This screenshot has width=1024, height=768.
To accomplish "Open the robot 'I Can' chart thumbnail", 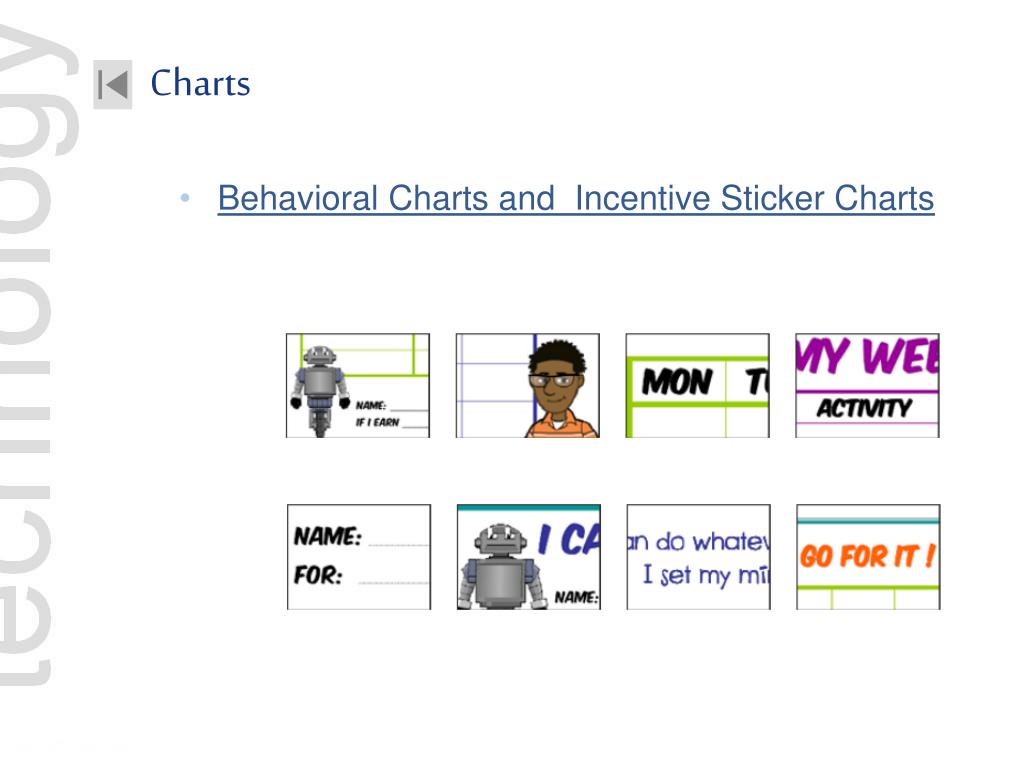I will click(529, 557).
